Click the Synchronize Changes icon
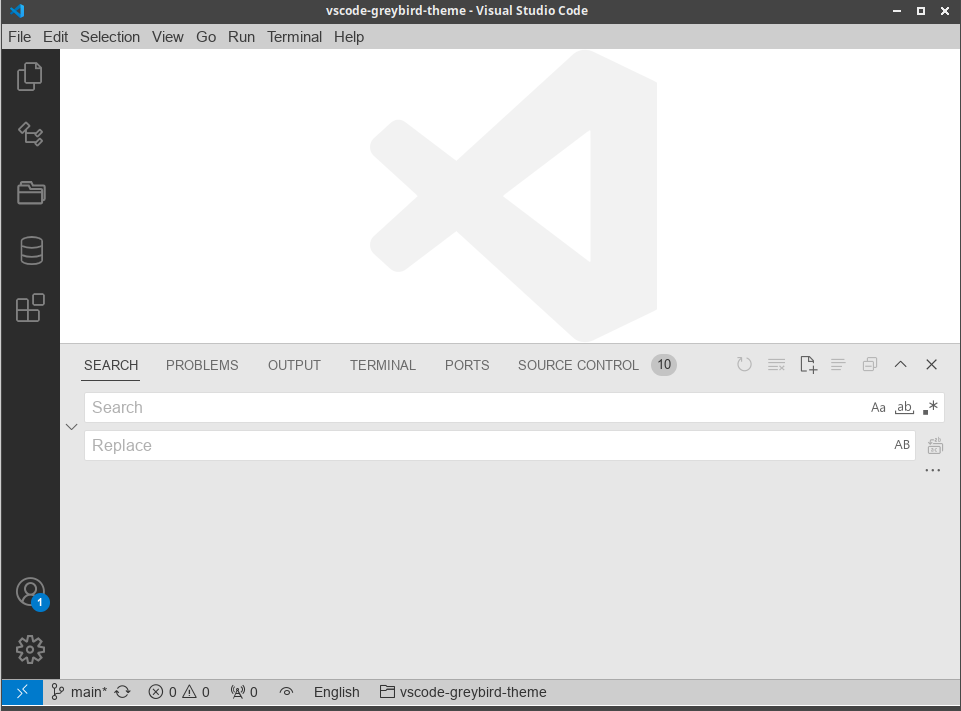This screenshot has width=961, height=711. click(x=123, y=692)
